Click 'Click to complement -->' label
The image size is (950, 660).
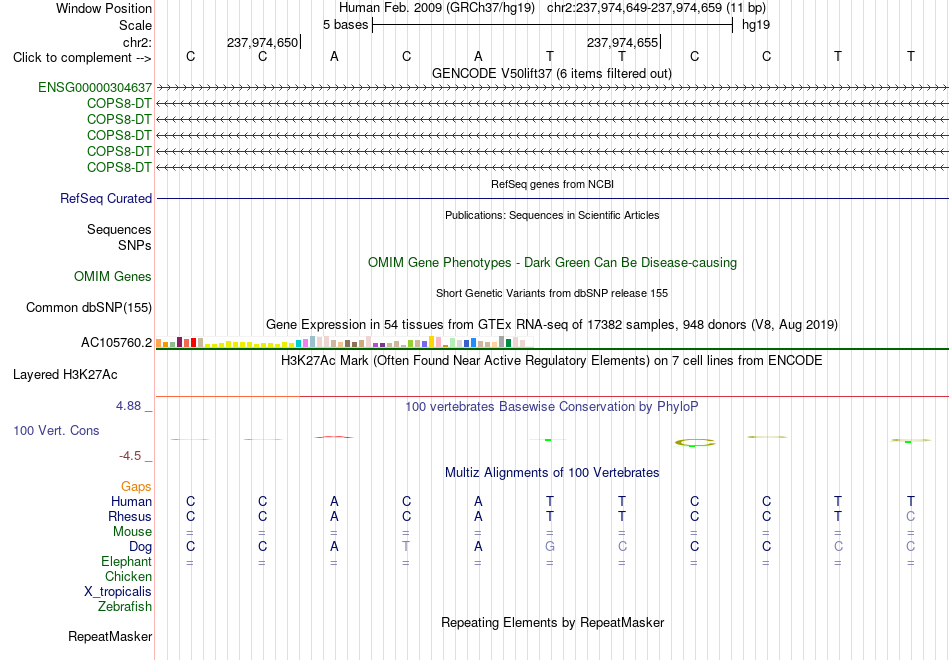pyautogui.click(x=82, y=58)
